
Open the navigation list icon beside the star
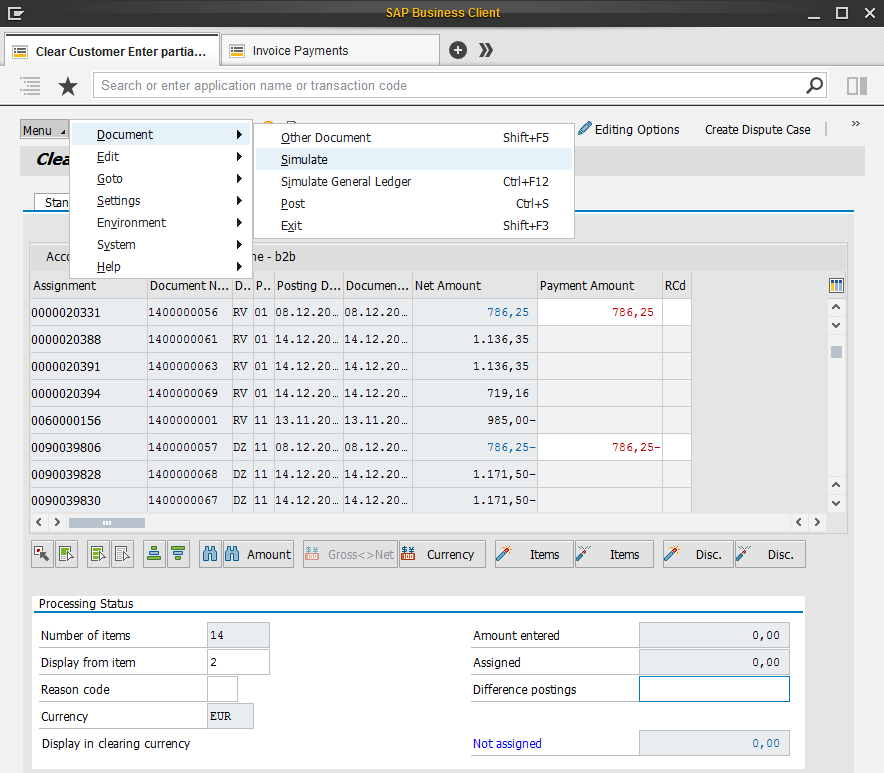click(30, 86)
